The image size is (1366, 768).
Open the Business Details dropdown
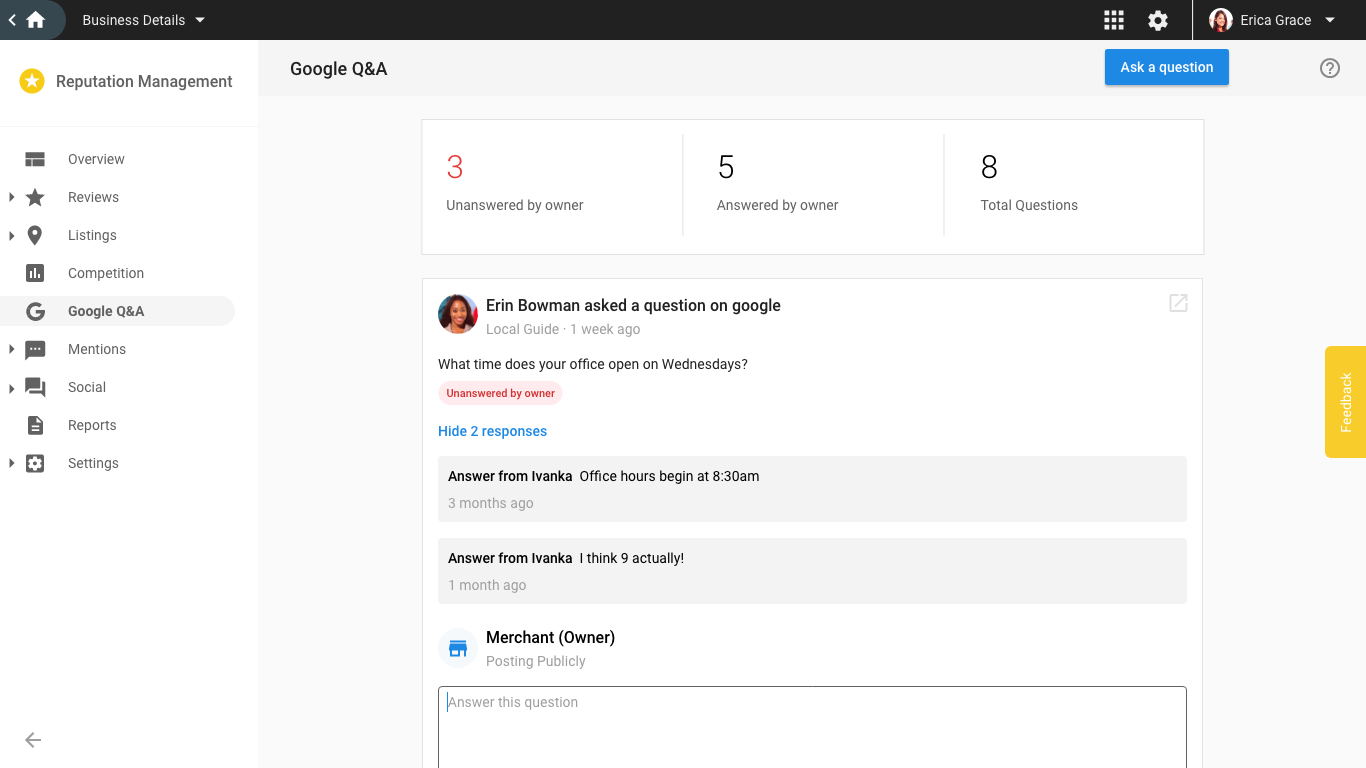click(x=143, y=20)
